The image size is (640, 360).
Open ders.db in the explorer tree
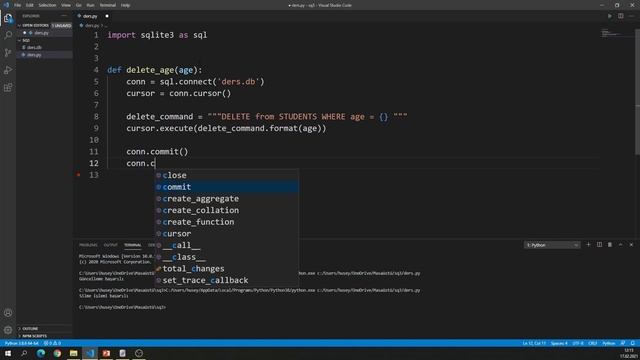pyautogui.click(x=34, y=47)
